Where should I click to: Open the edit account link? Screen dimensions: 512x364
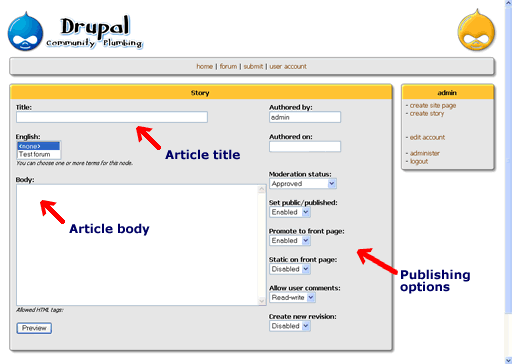(427, 137)
